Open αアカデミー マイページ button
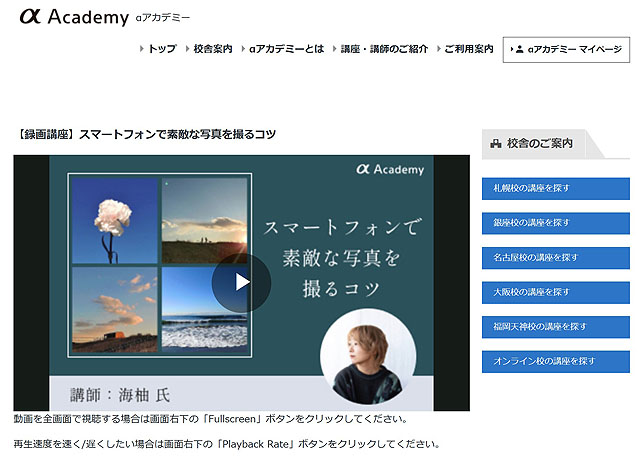Image resolution: width=640 pixels, height=459 pixels. pyautogui.click(x=567, y=49)
